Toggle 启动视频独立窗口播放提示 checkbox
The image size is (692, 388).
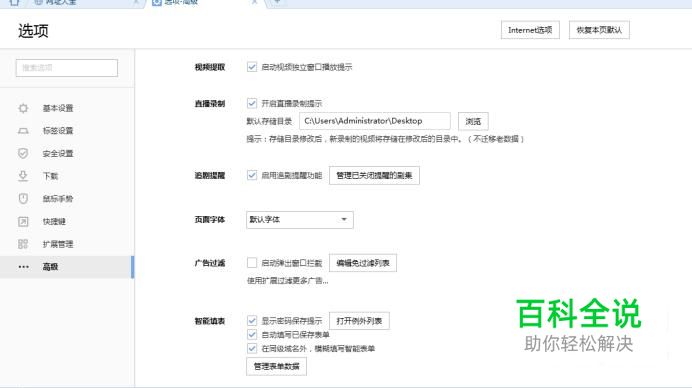[x=252, y=67]
